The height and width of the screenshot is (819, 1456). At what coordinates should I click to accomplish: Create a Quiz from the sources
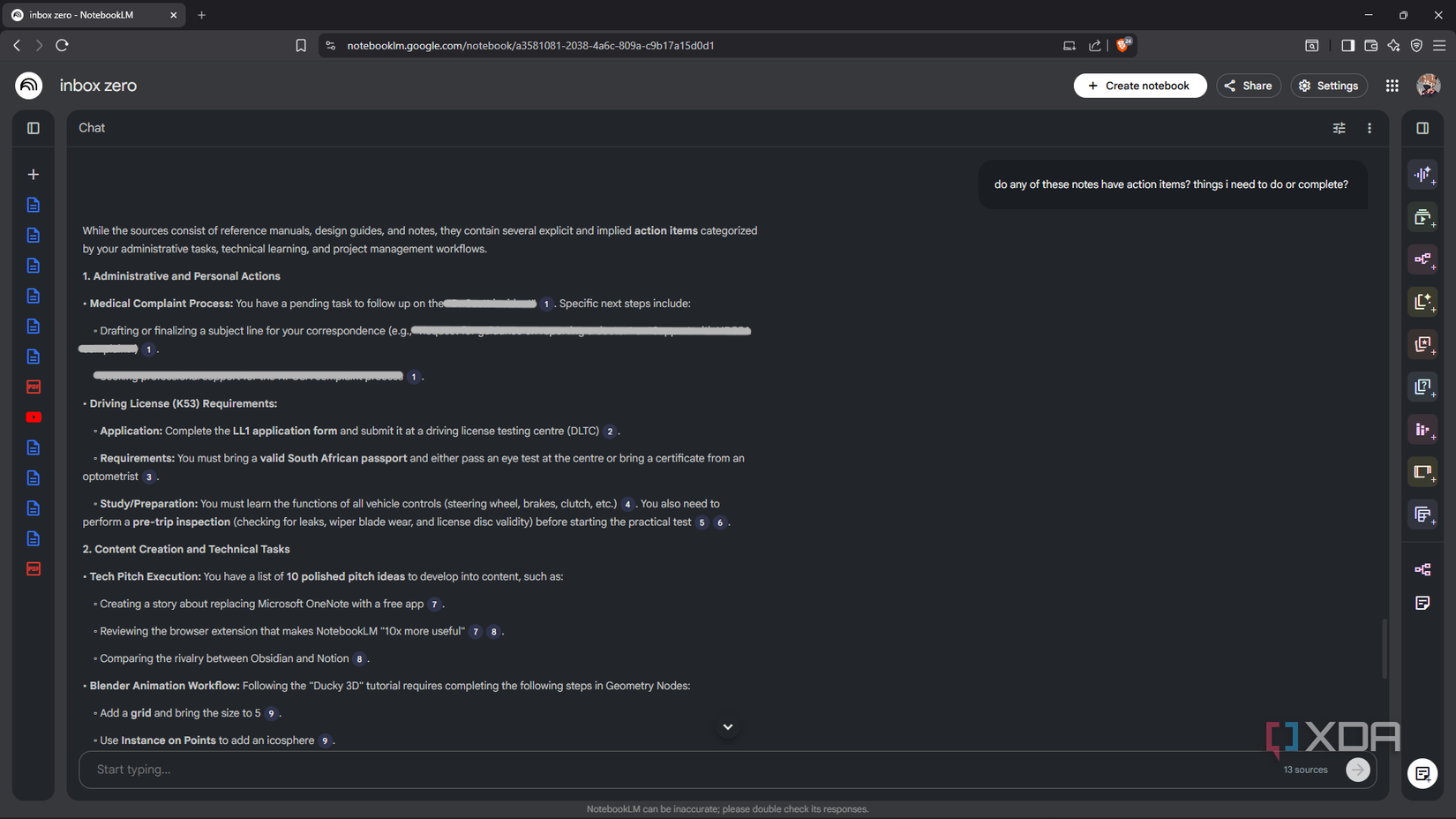click(x=1422, y=387)
